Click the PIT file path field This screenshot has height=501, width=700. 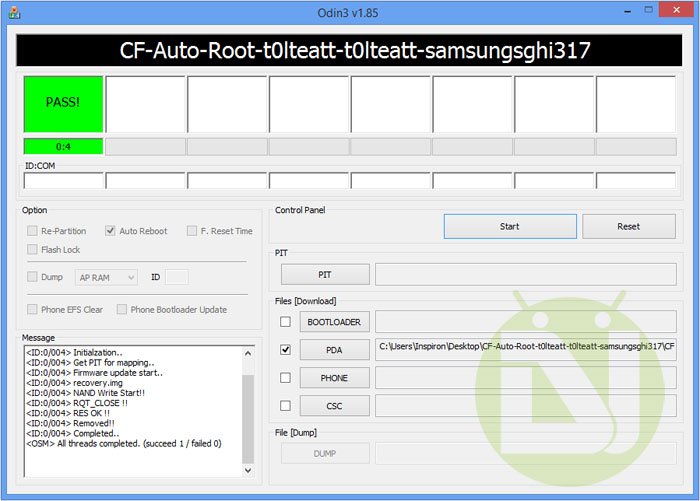point(526,274)
